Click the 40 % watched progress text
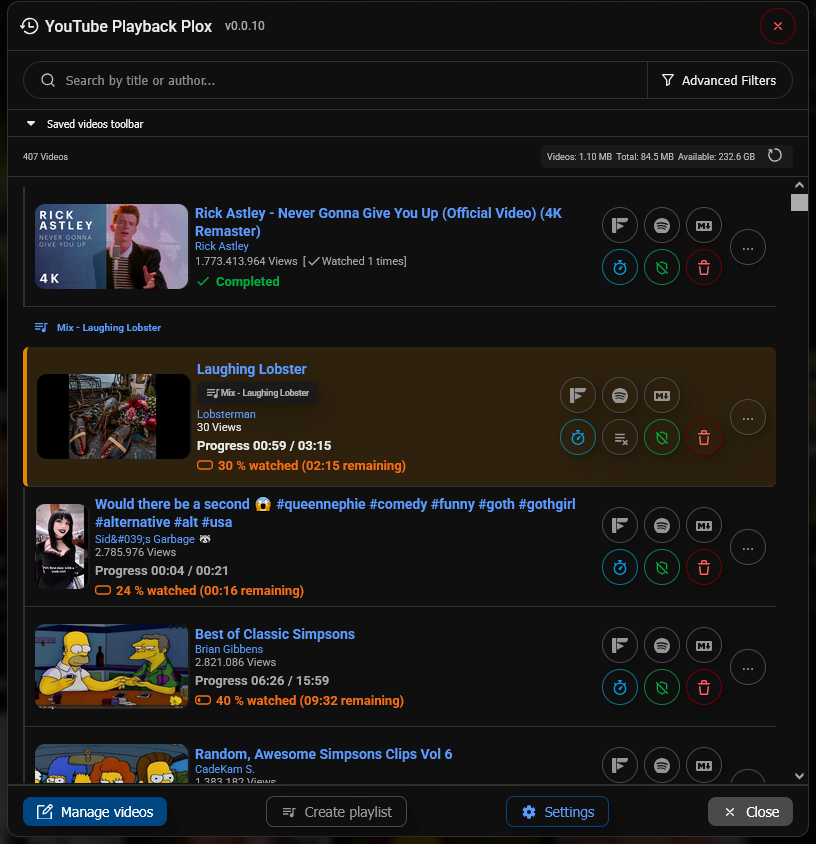The height and width of the screenshot is (844, 816). point(309,700)
